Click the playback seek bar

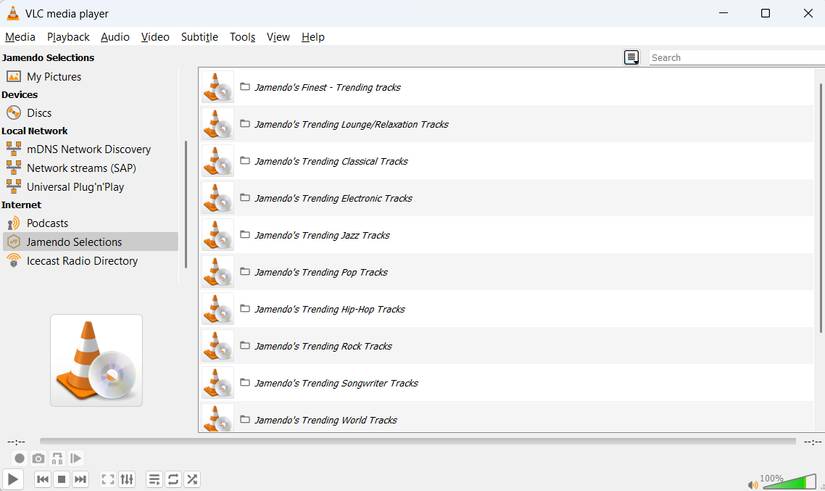click(x=418, y=442)
